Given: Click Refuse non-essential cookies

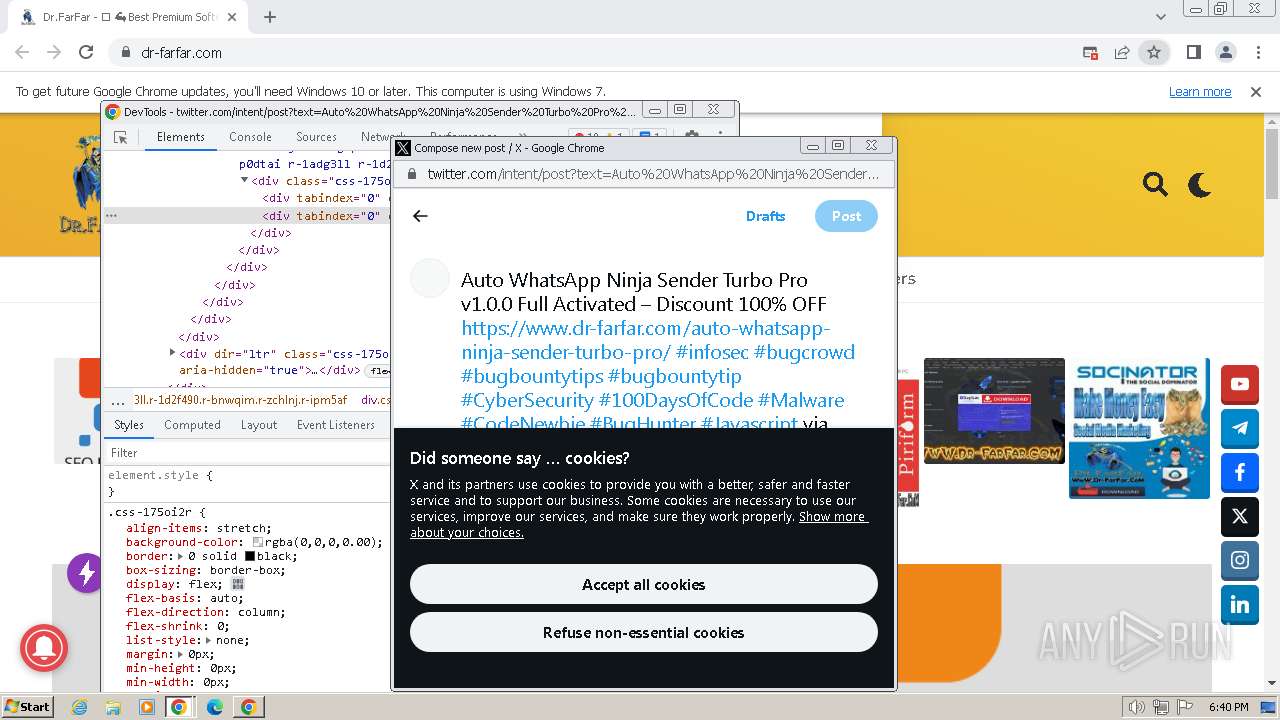Looking at the screenshot, I should pos(644,632).
